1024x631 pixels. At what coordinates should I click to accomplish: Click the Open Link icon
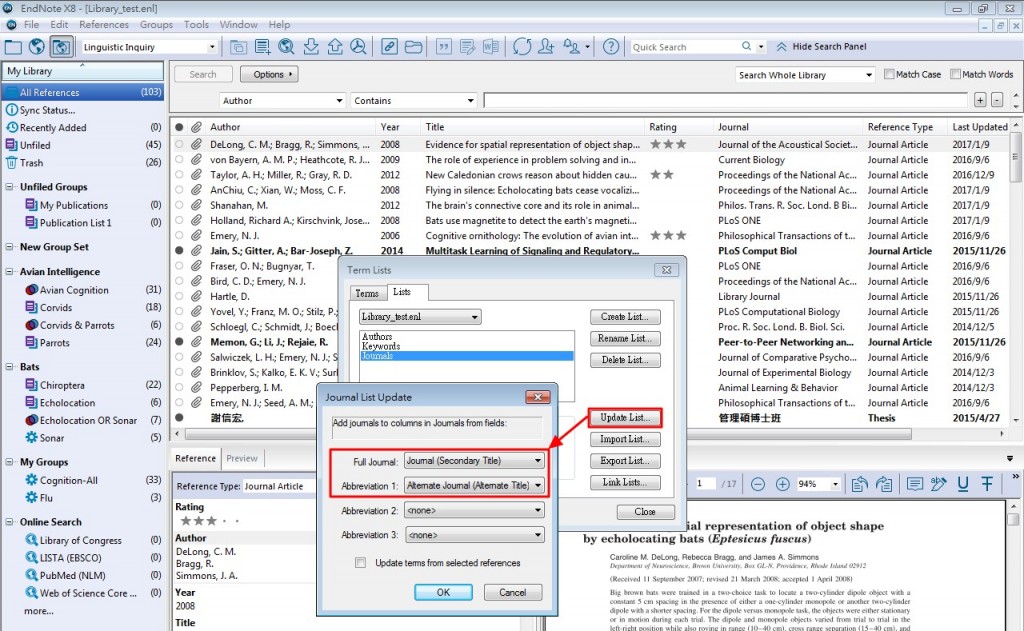pos(389,47)
